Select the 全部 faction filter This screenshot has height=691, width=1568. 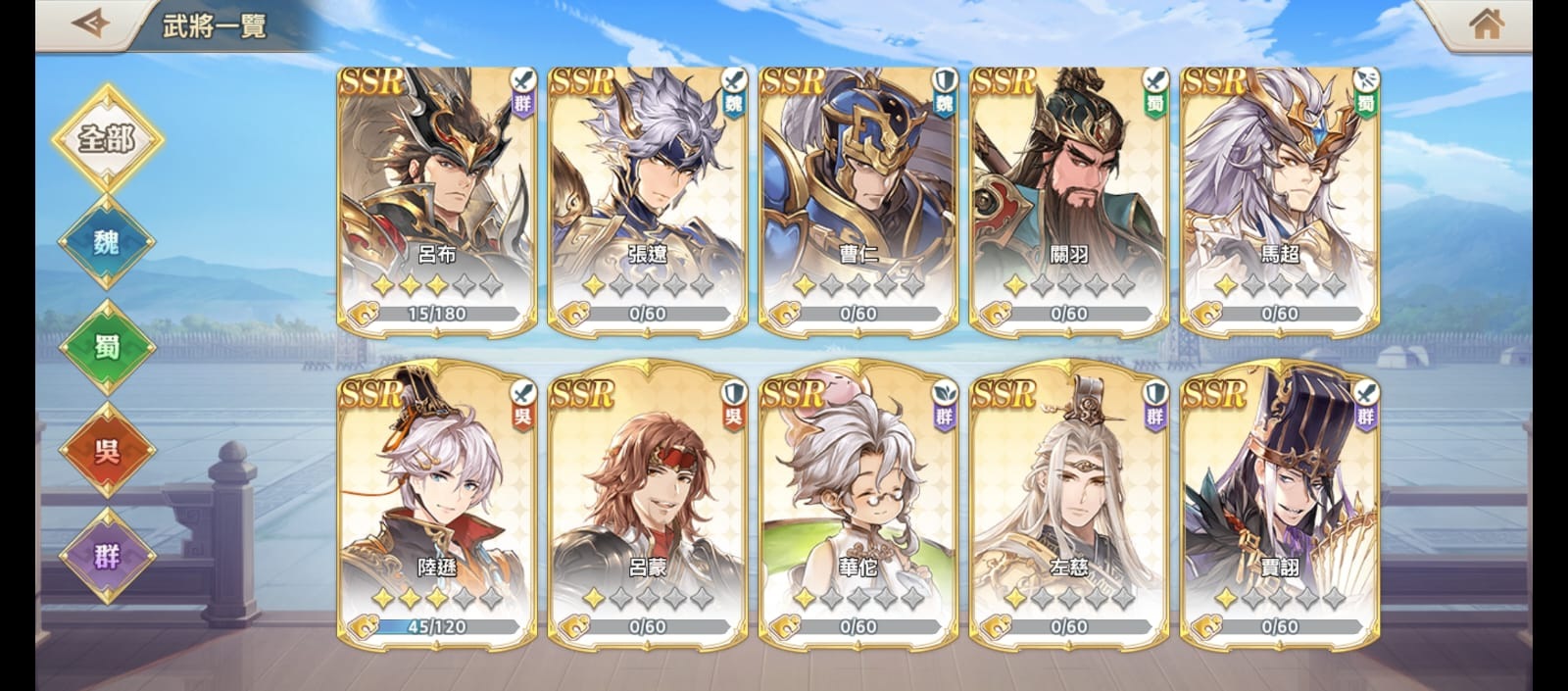[107, 138]
